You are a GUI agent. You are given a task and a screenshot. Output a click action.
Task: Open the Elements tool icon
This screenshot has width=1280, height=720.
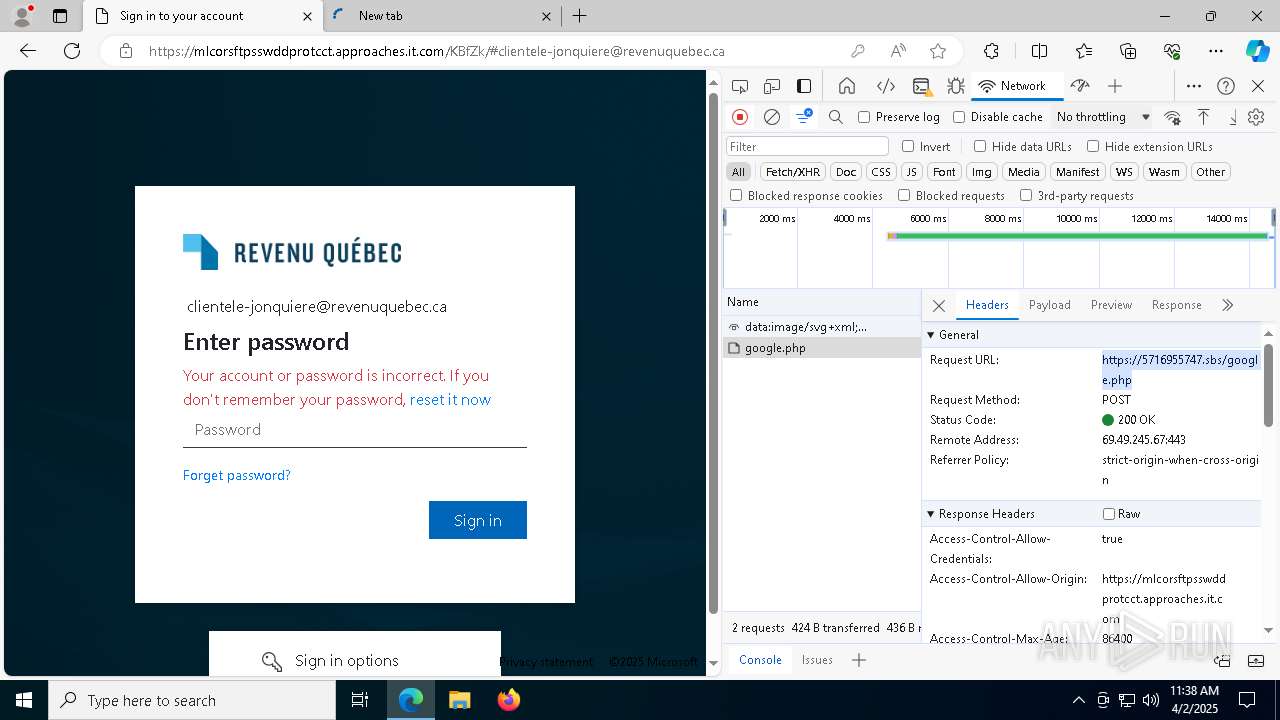point(885,86)
